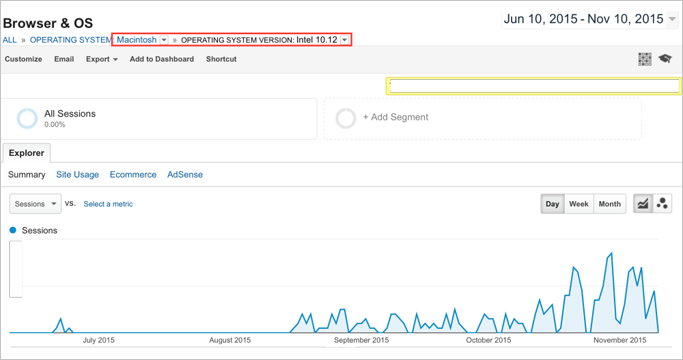Select the Summary sub-tab
Screen dimensions: 683x360
coord(27,174)
